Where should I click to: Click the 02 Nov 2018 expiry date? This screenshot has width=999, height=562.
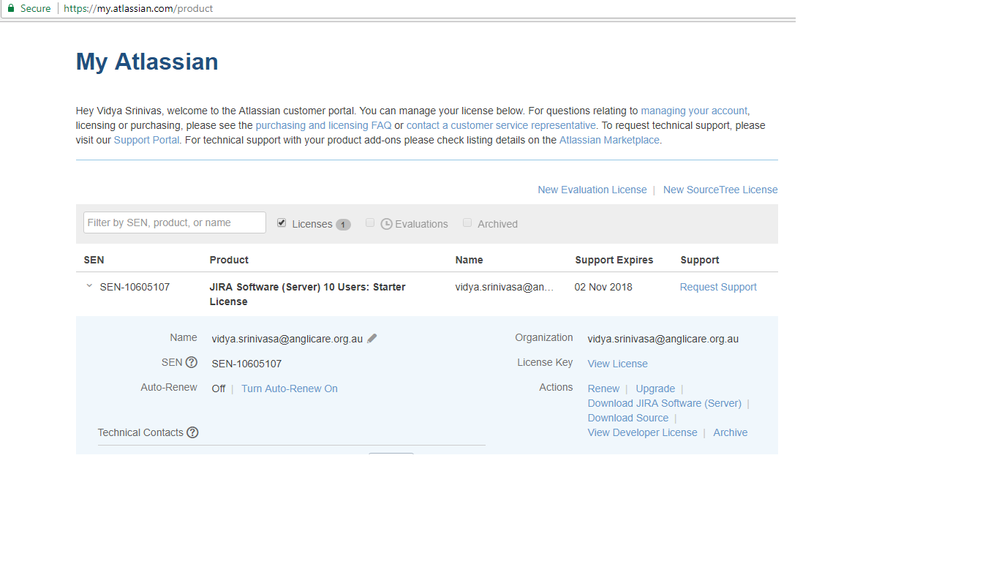[603, 287]
